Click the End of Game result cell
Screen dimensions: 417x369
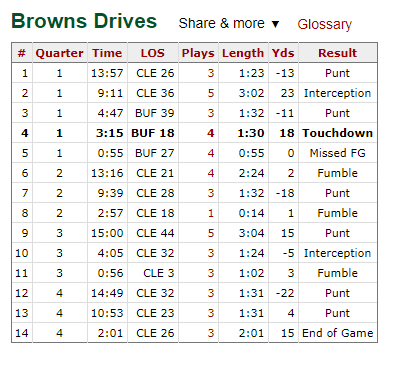point(338,333)
